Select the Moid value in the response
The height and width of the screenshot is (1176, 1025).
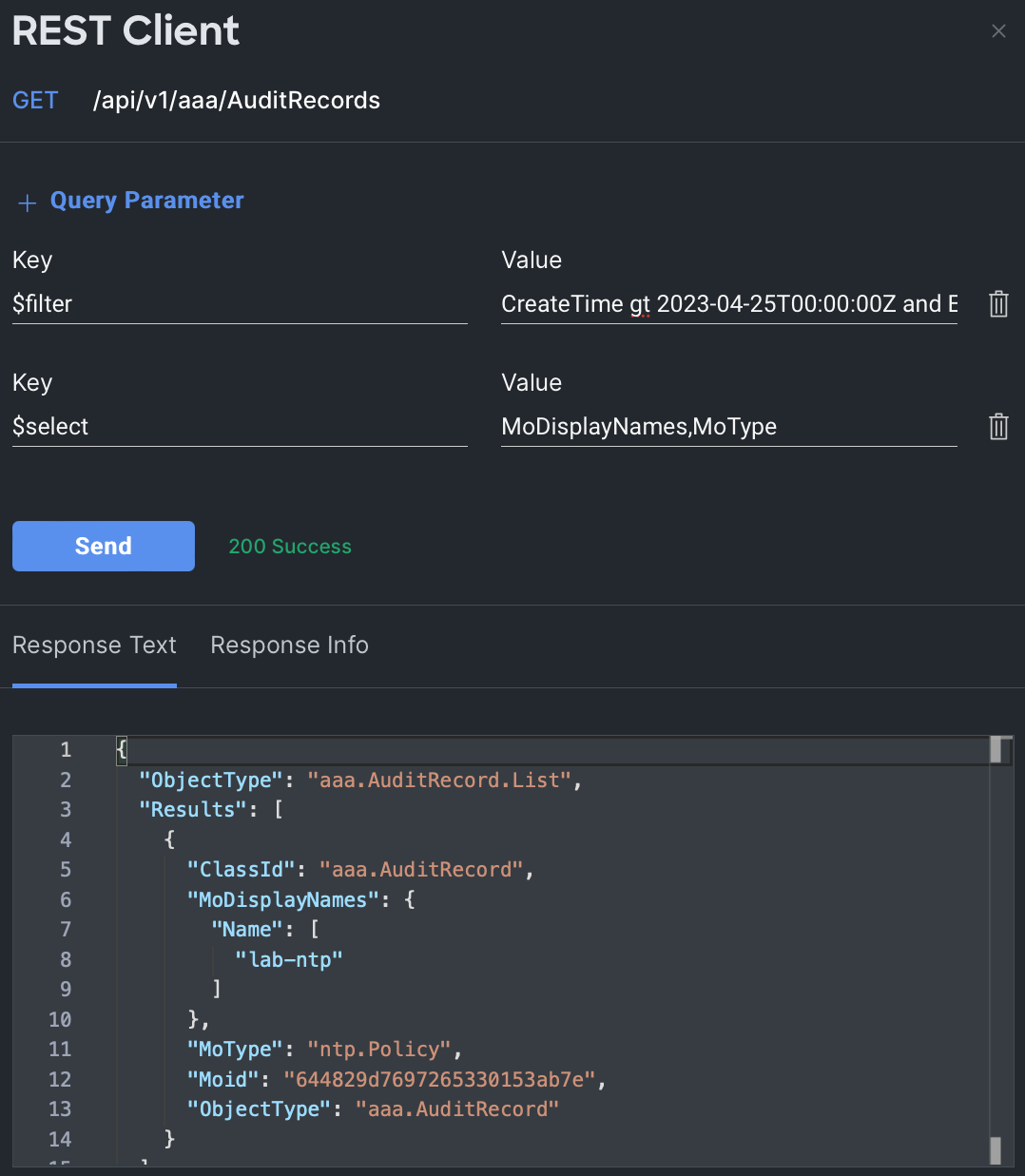pos(443,1079)
